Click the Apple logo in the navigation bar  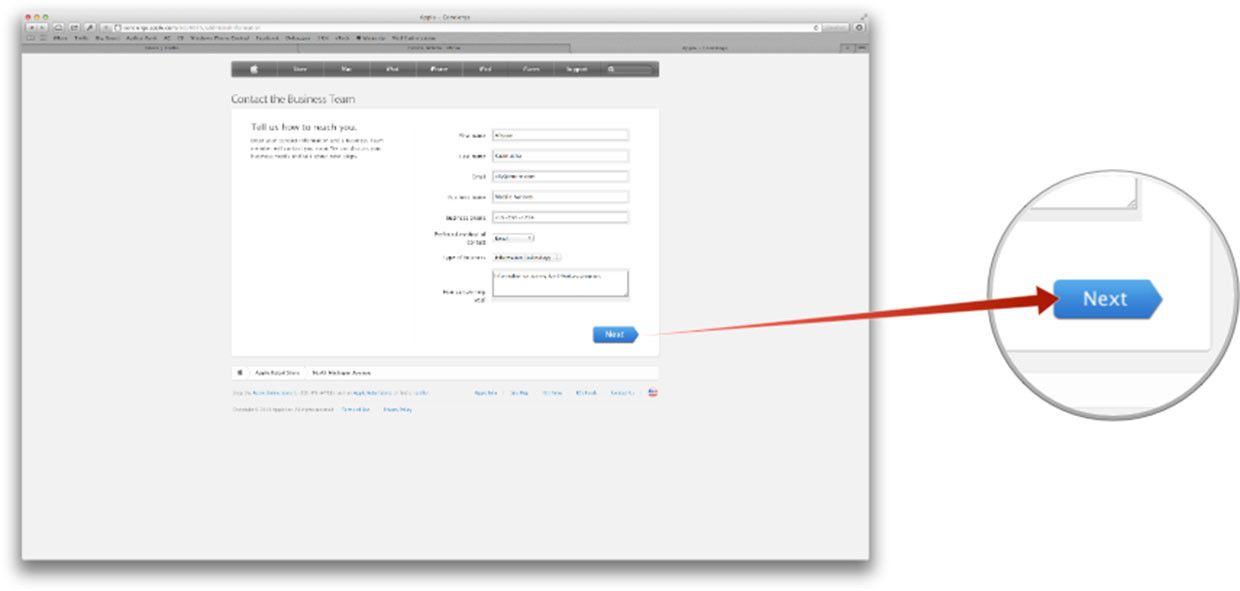[254, 70]
